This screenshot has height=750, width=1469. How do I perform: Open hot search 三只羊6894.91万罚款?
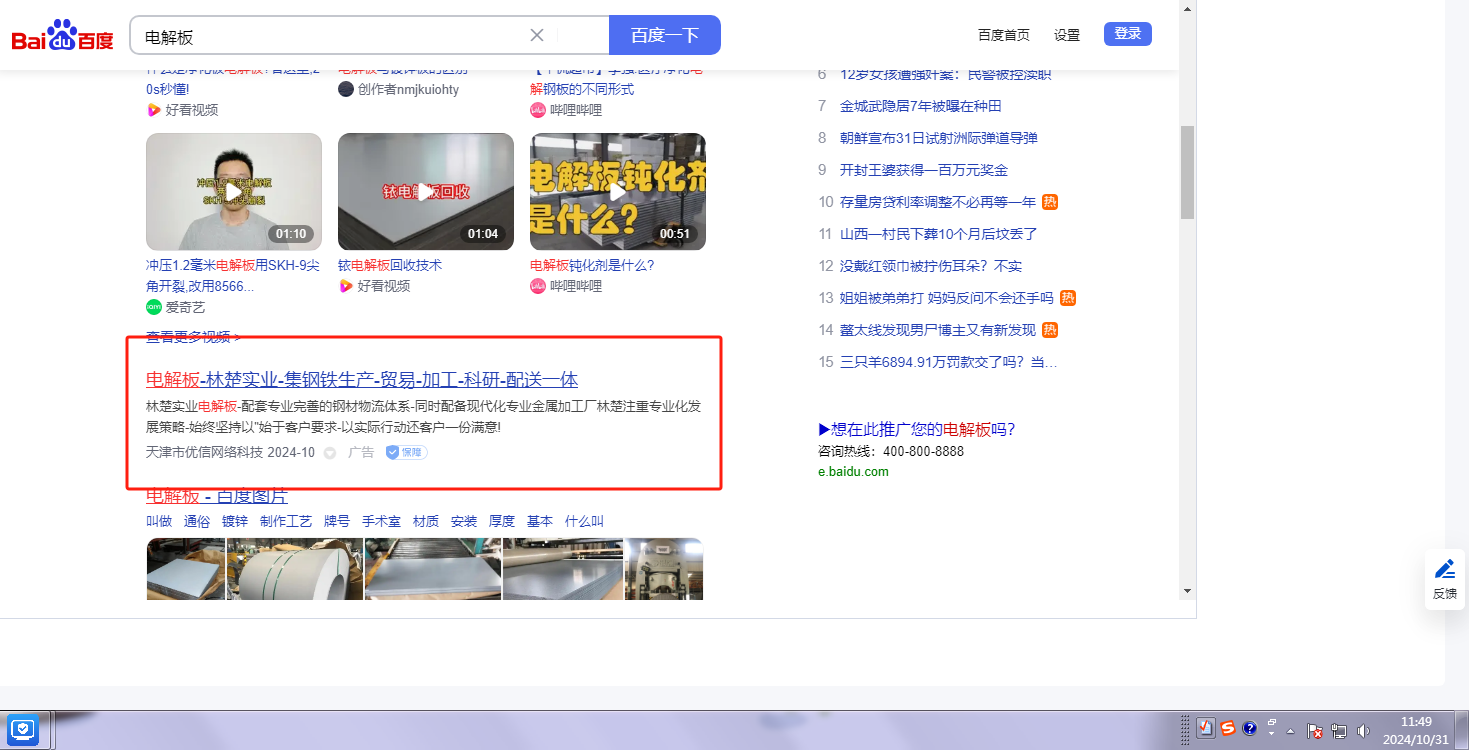[948, 362]
